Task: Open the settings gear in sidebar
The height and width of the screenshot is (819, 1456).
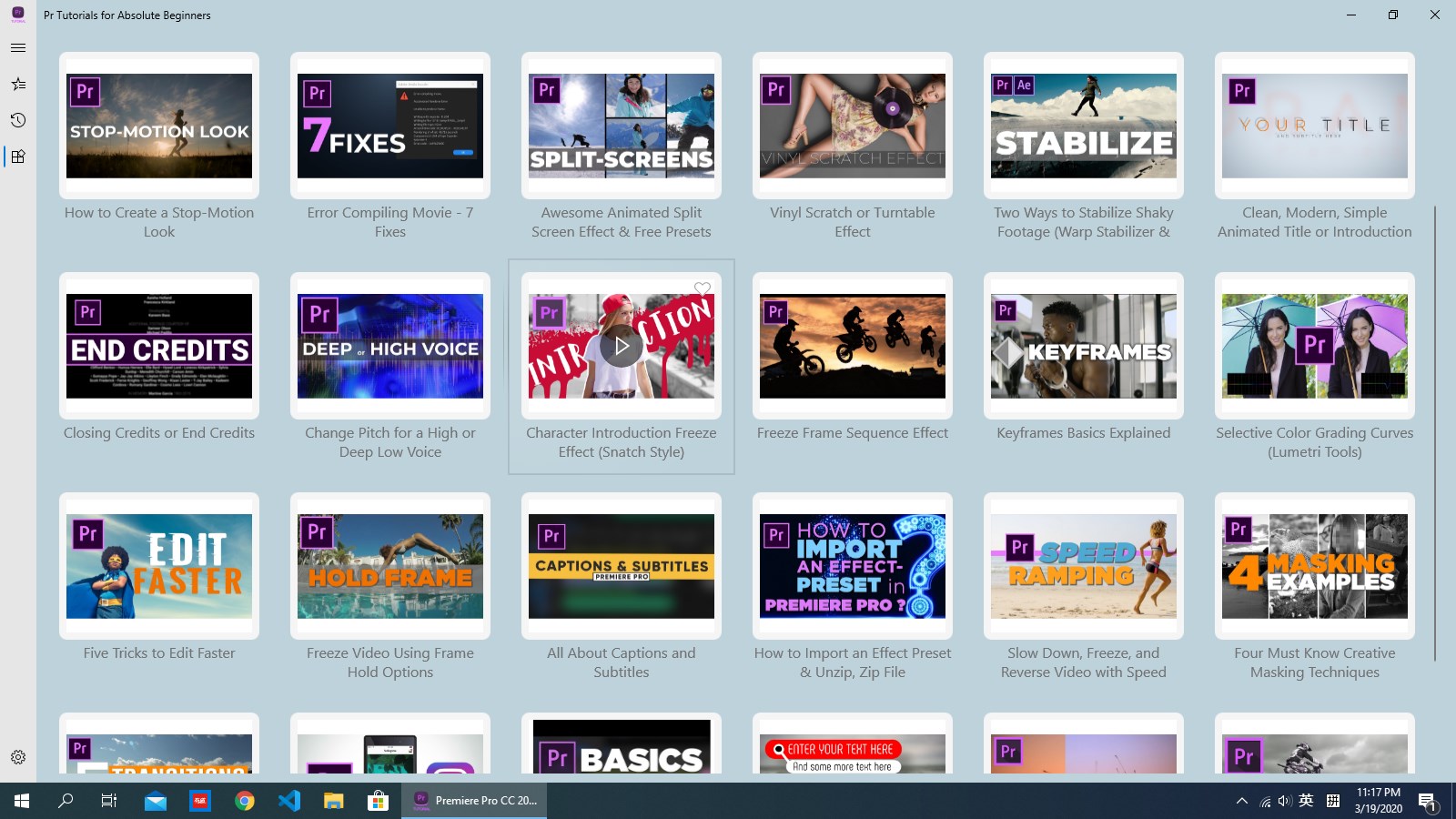Action: tap(18, 757)
